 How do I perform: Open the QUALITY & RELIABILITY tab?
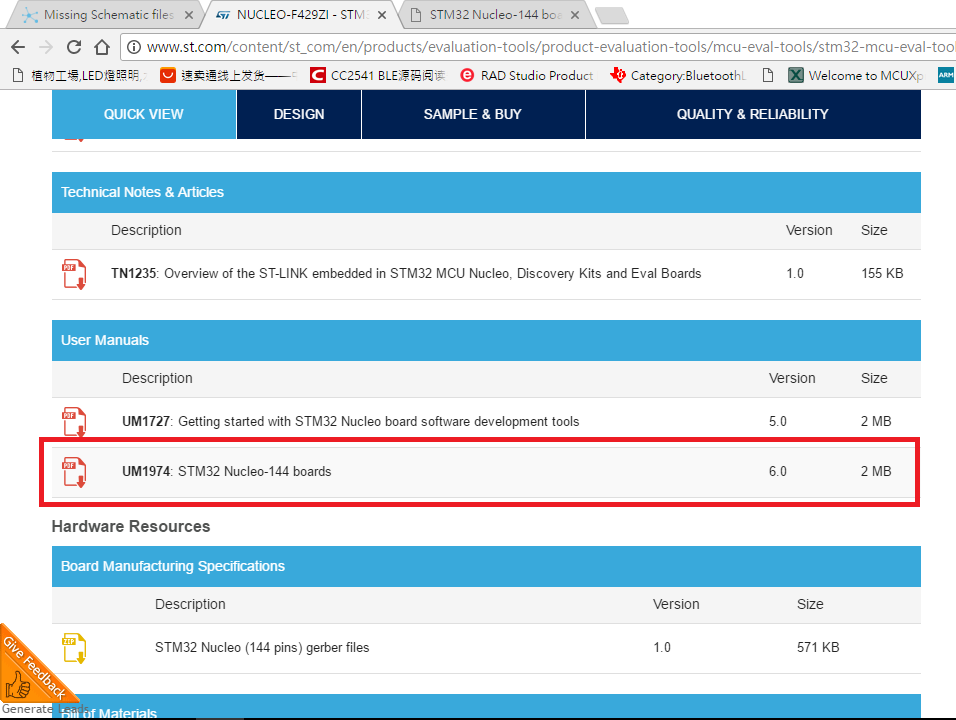753,114
